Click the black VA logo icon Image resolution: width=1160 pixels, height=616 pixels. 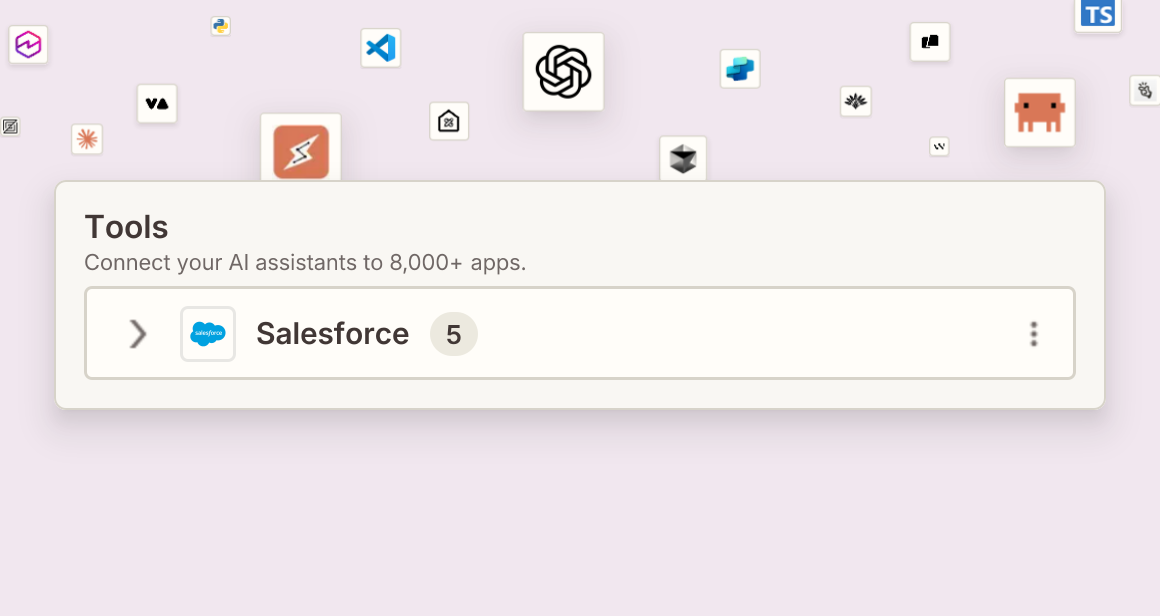157,104
